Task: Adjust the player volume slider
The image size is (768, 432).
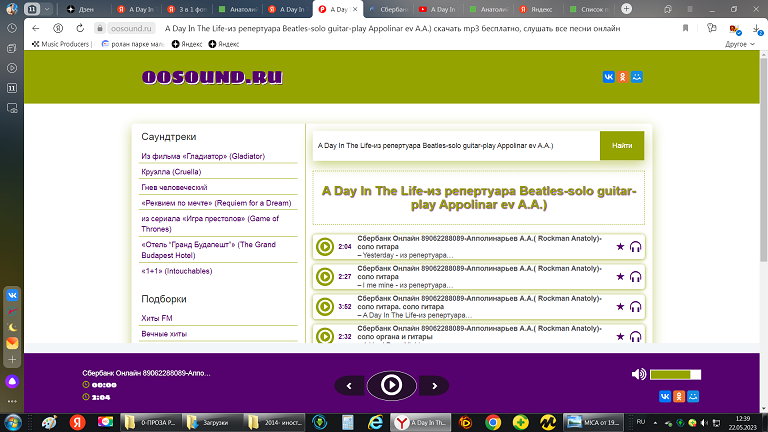Action: (675, 375)
